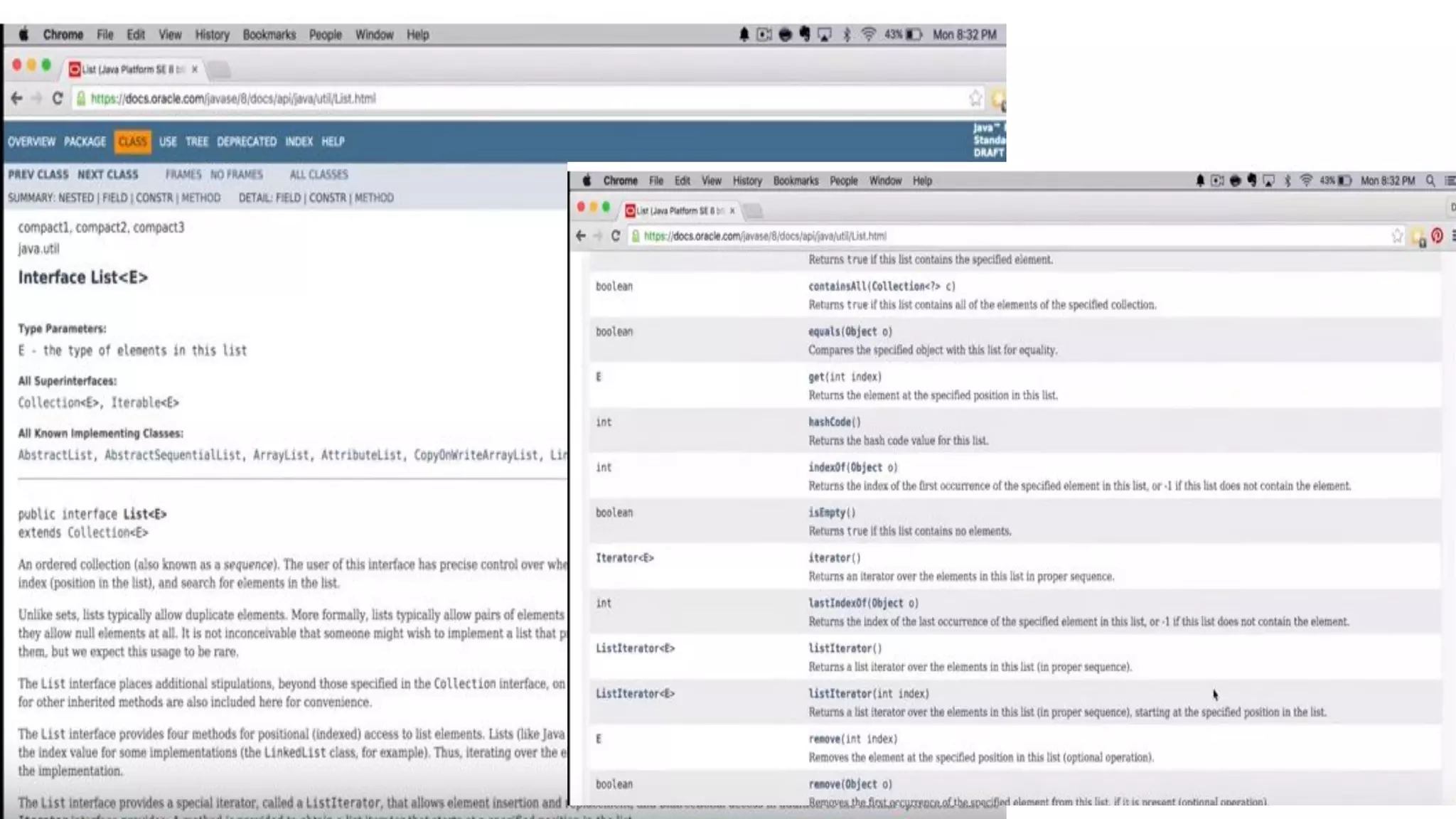The width and height of the screenshot is (1456, 819).
Task: Open a new tab in back Chrome window
Action: click(x=219, y=70)
